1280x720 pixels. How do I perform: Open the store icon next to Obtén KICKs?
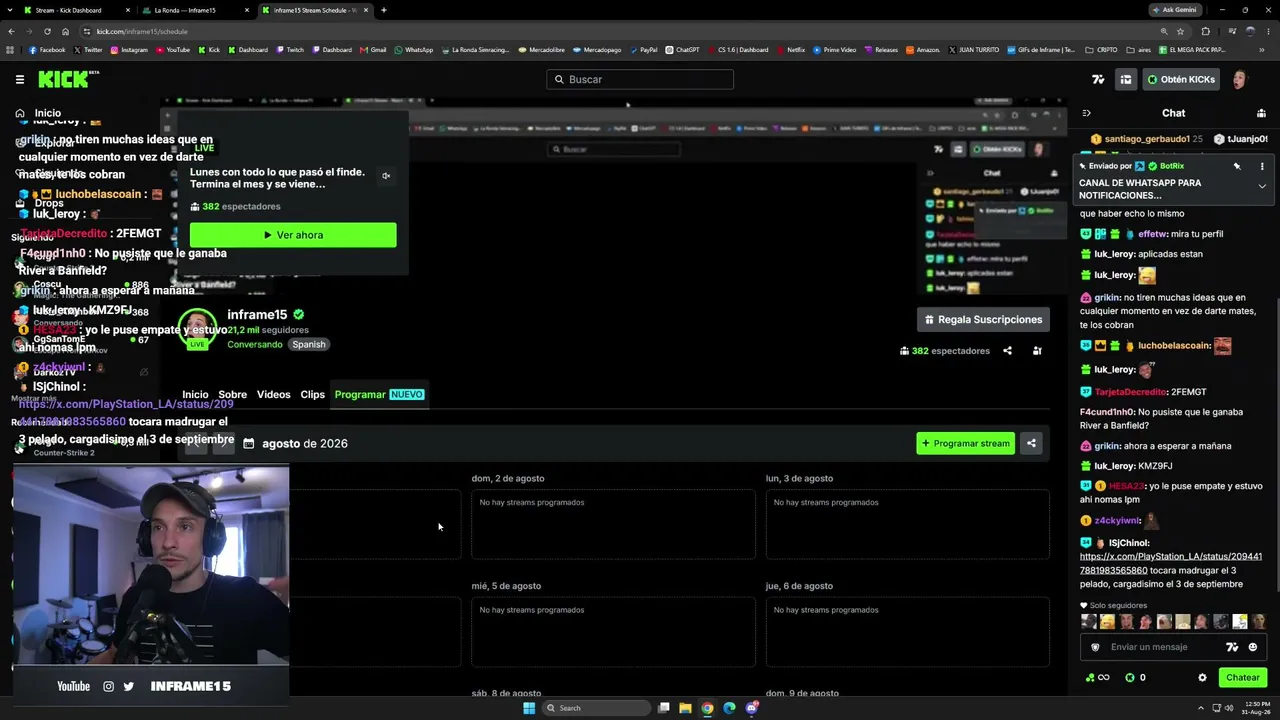pyautogui.click(x=1126, y=79)
